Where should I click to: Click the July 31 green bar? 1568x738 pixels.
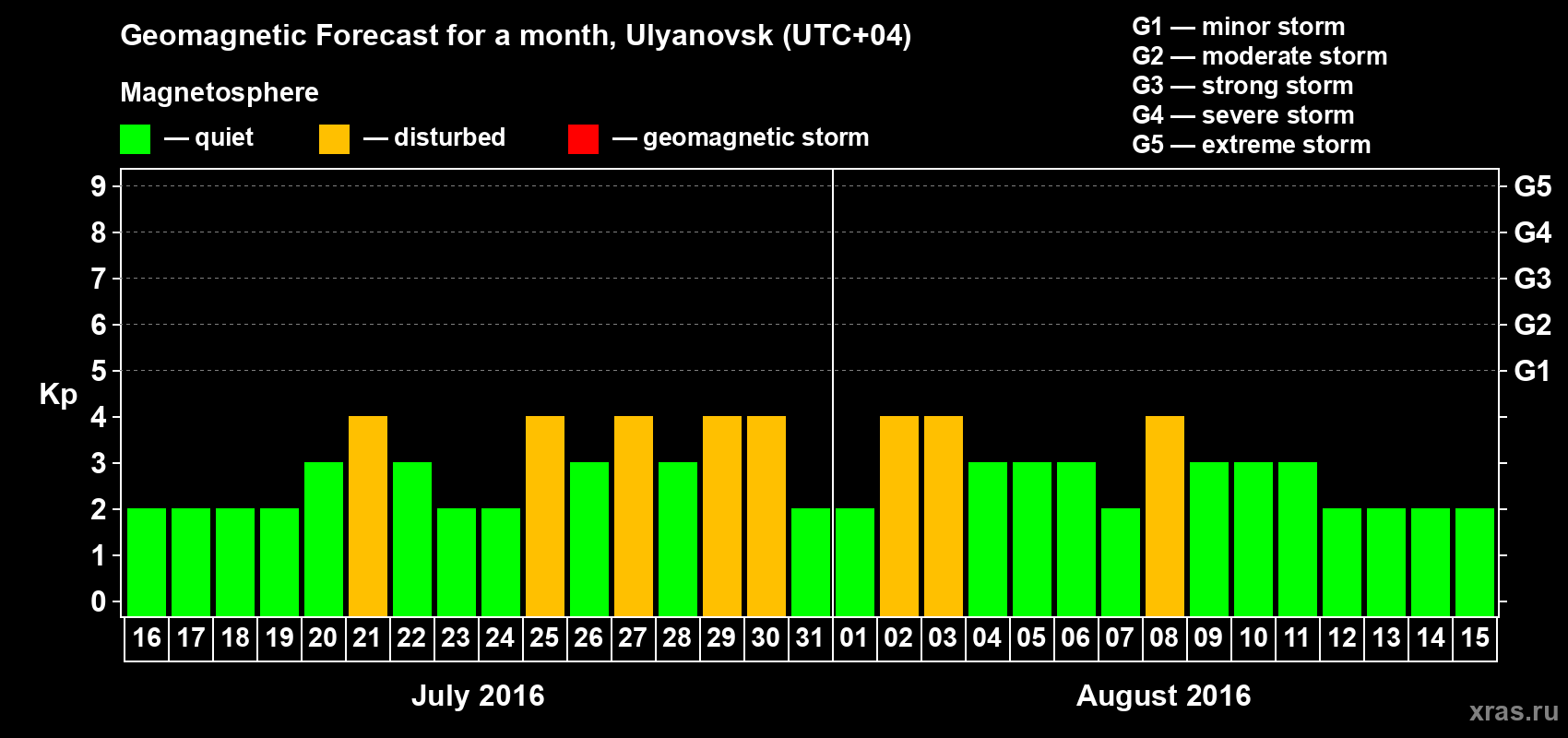[x=811, y=562]
